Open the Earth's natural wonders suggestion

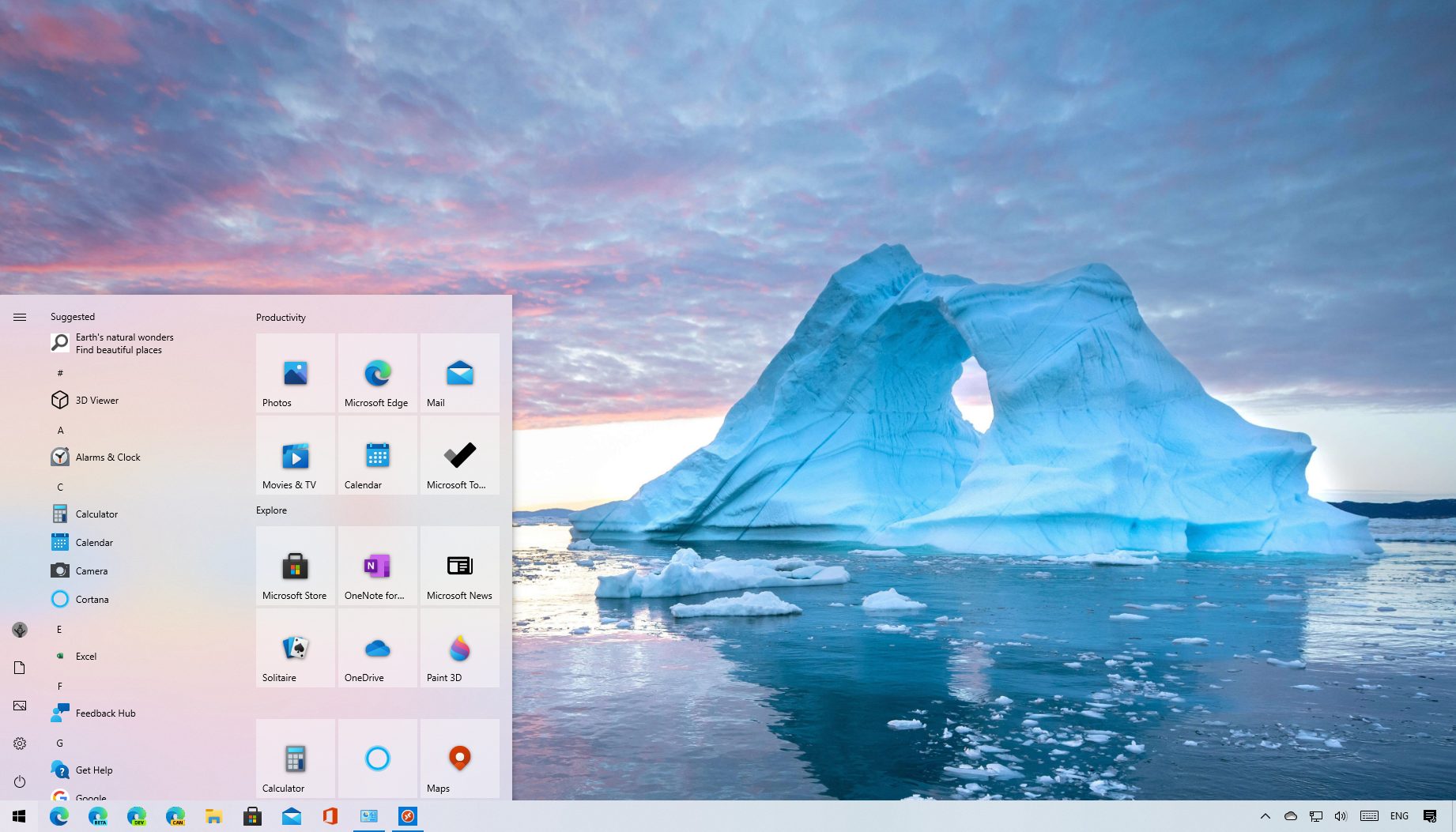124,343
